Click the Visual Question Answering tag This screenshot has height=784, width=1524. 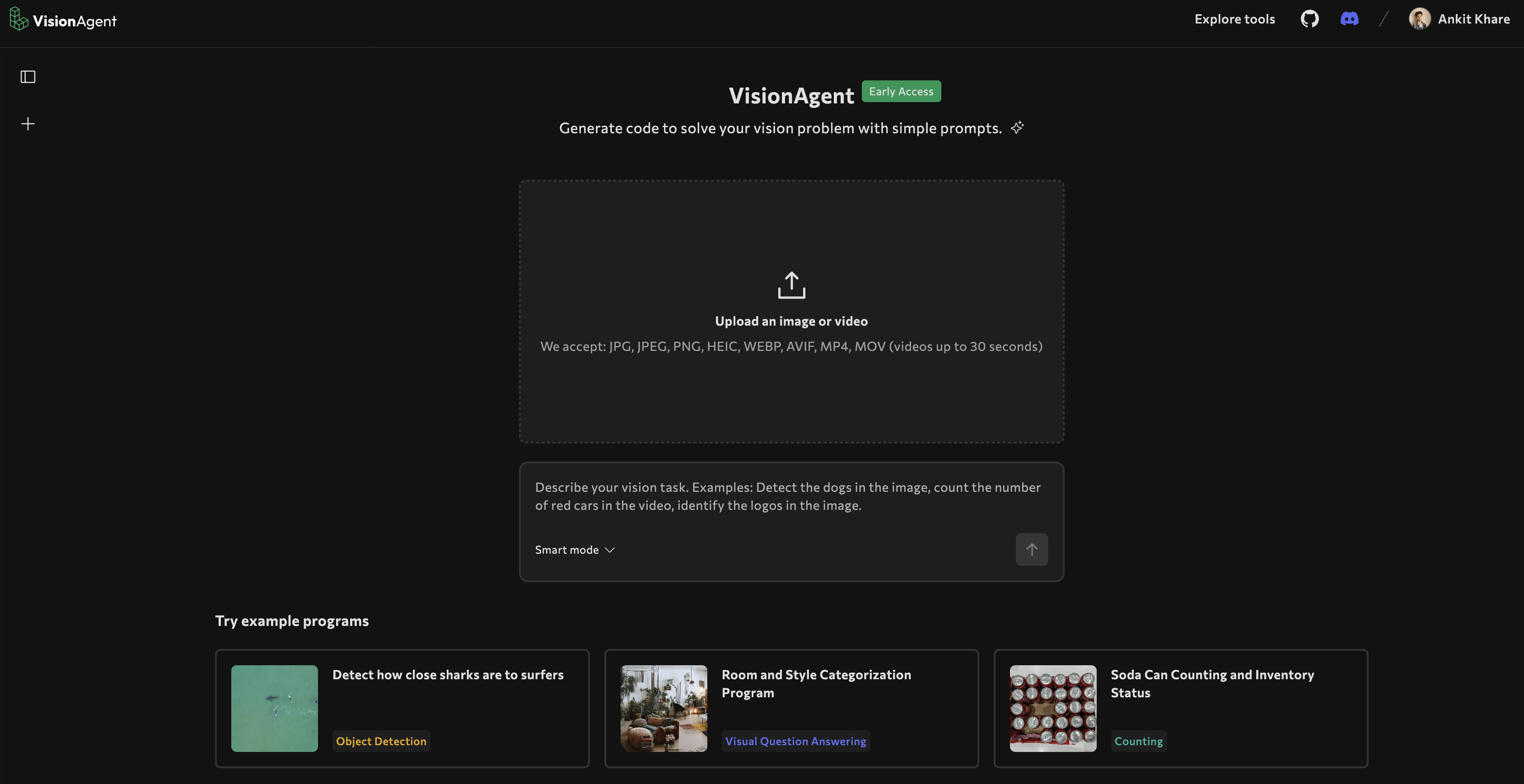coord(795,741)
